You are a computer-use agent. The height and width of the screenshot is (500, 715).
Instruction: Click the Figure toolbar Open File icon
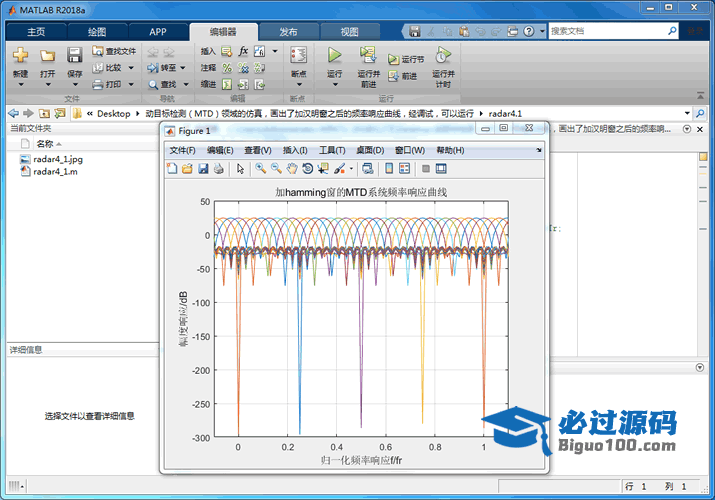187,169
